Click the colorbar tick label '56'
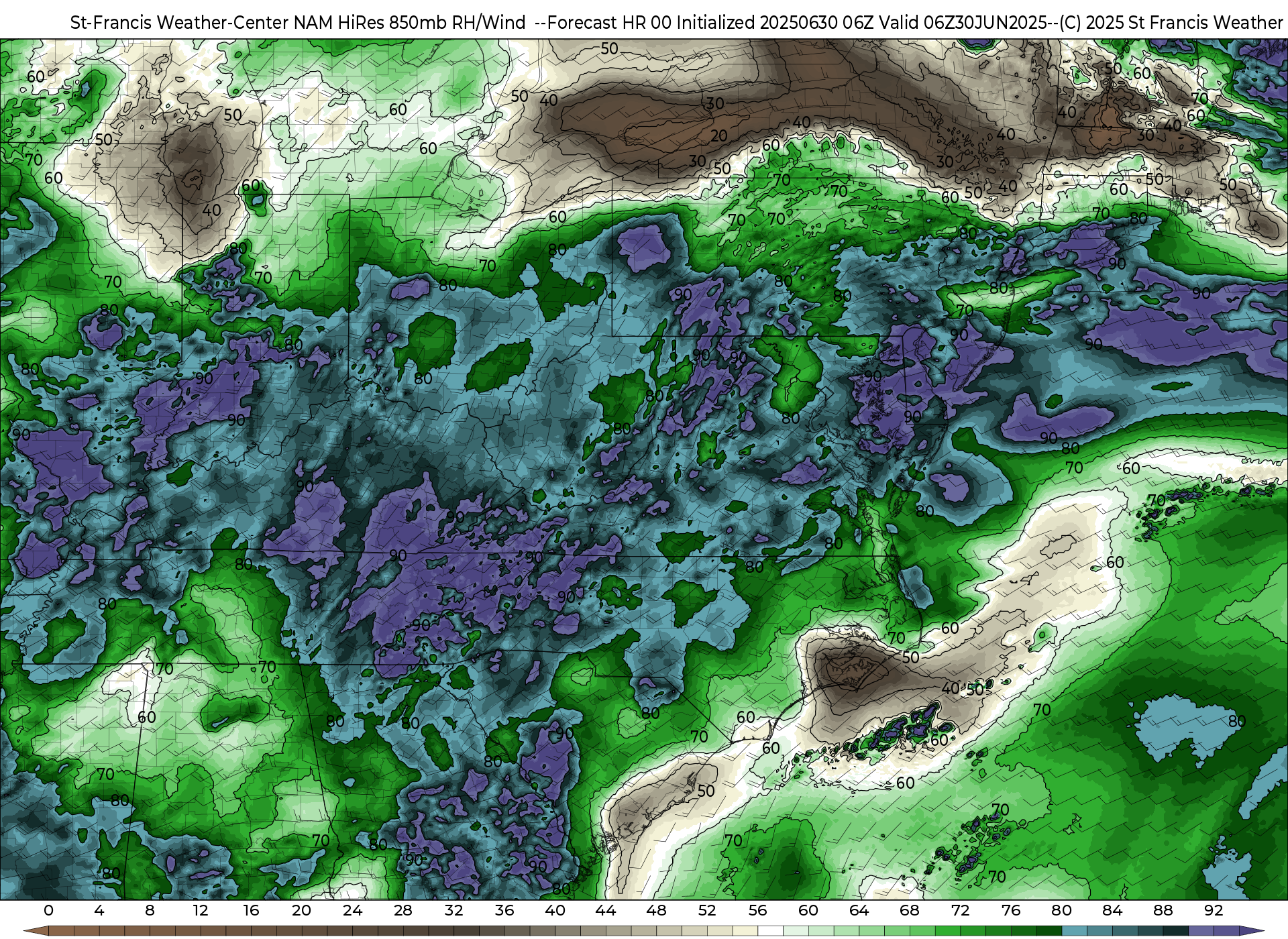This screenshot has height=939, width=1288. coord(757,910)
